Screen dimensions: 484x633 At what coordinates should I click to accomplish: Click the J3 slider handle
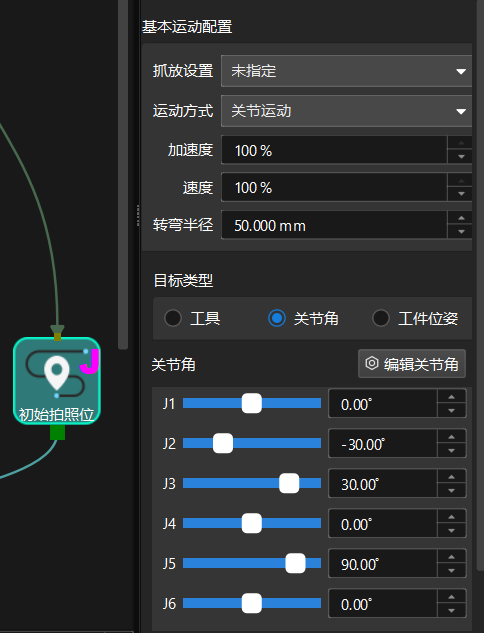click(x=289, y=483)
